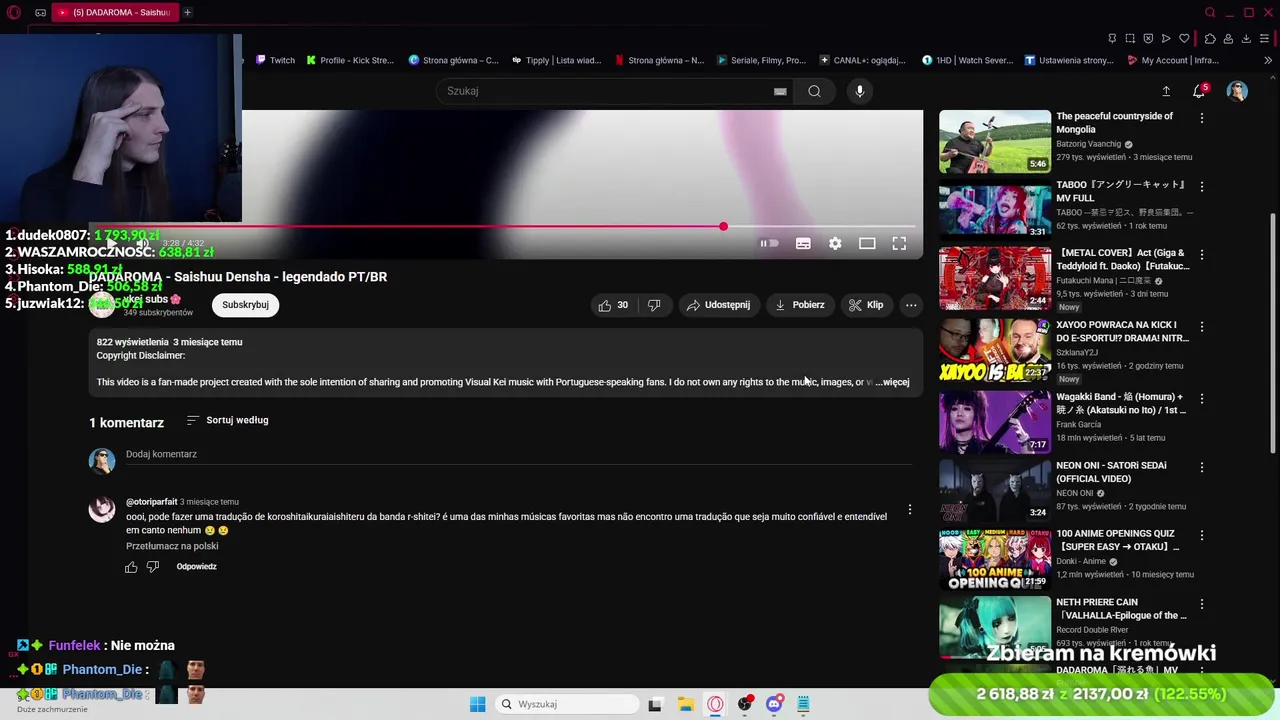Open the Twitch bookmark
This screenshot has width=1280, height=720.
(275, 60)
